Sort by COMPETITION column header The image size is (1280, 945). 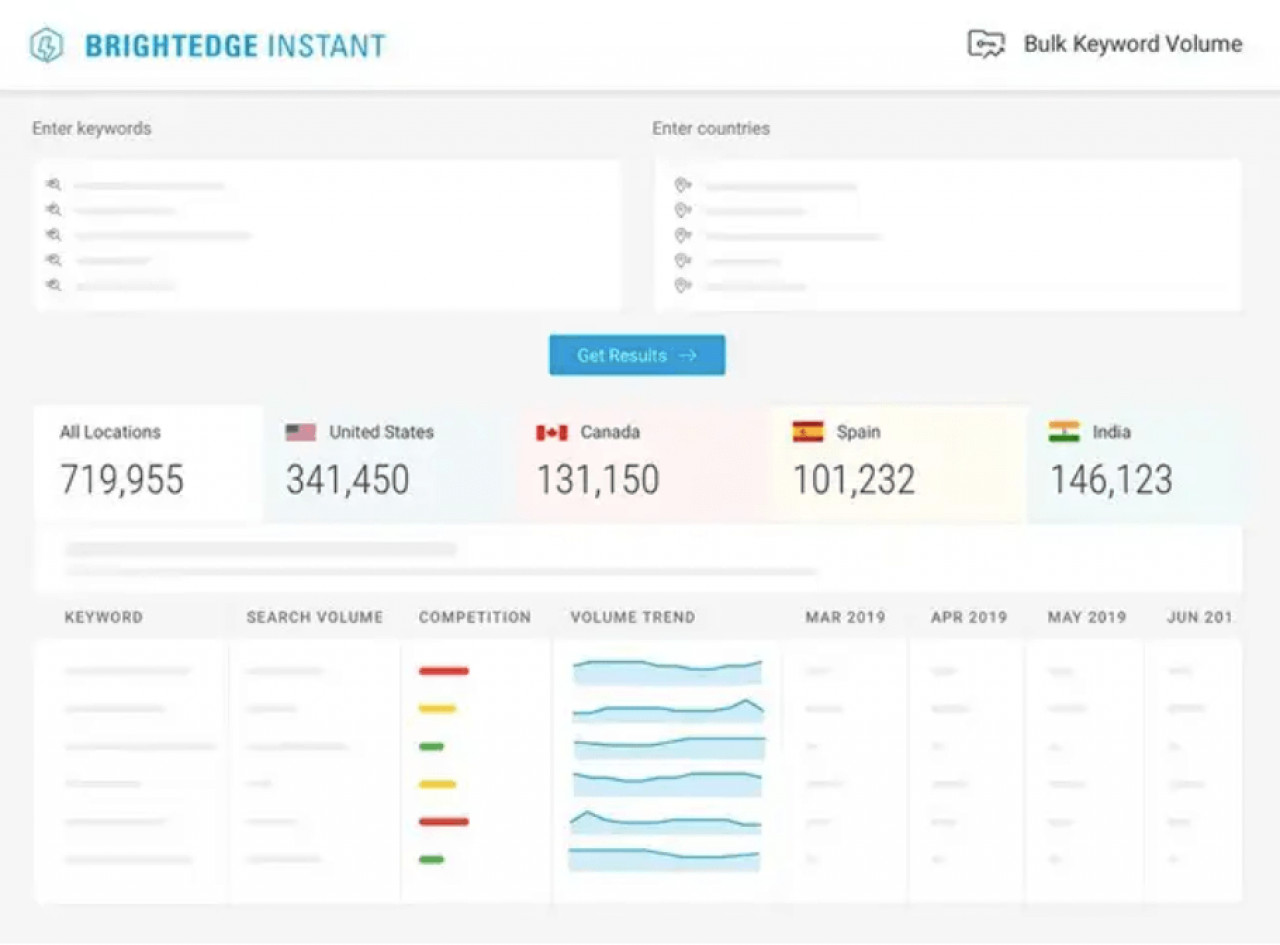click(x=475, y=617)
